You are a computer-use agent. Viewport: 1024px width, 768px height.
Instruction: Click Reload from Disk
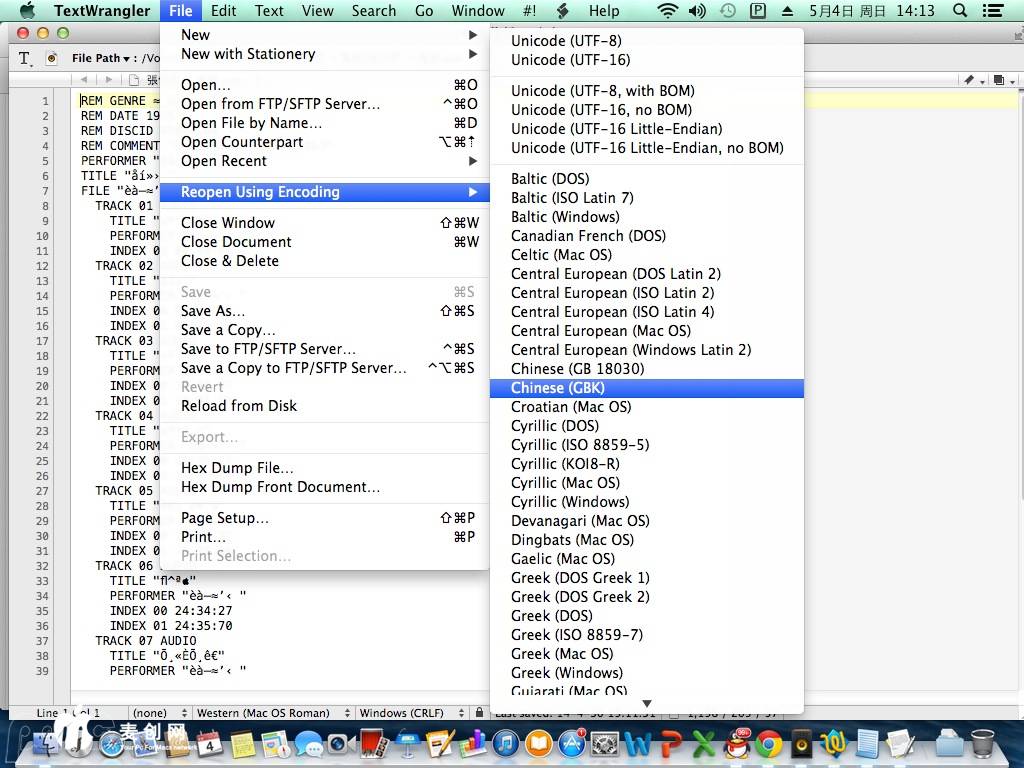[239, 406]
